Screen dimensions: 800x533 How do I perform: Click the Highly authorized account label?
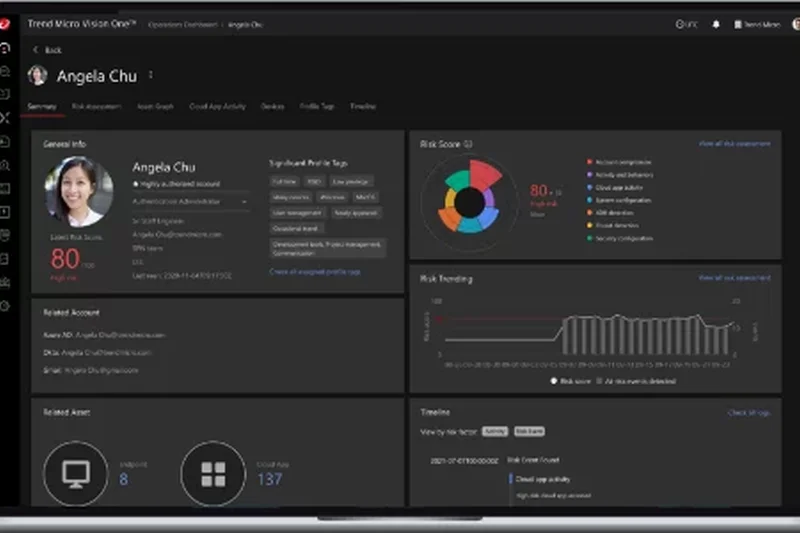click(x=177, y=184)
